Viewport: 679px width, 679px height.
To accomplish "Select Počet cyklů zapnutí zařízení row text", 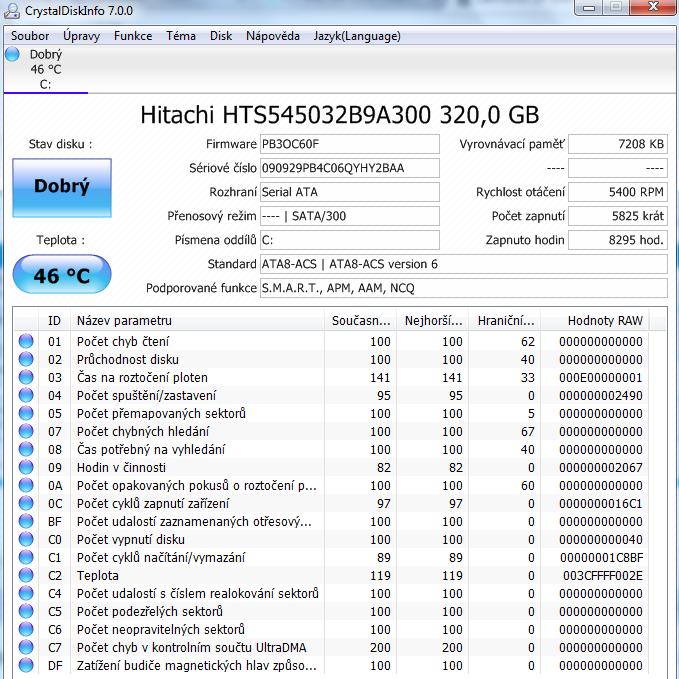I will tap(153, 504).
